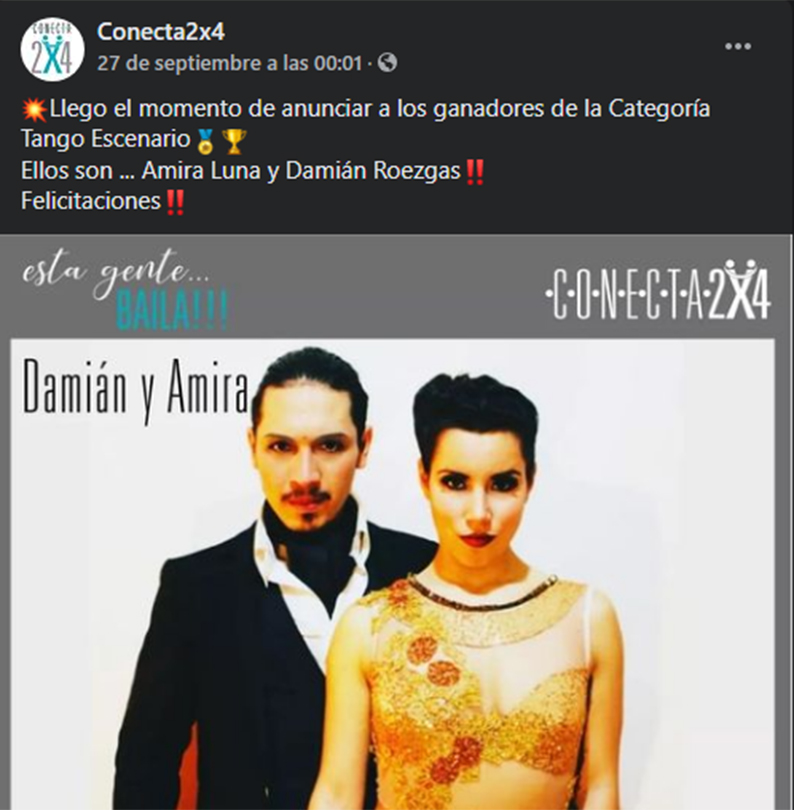
Task: Click the red exclamation marks after Felicitaciones
Action: point(175,202)
